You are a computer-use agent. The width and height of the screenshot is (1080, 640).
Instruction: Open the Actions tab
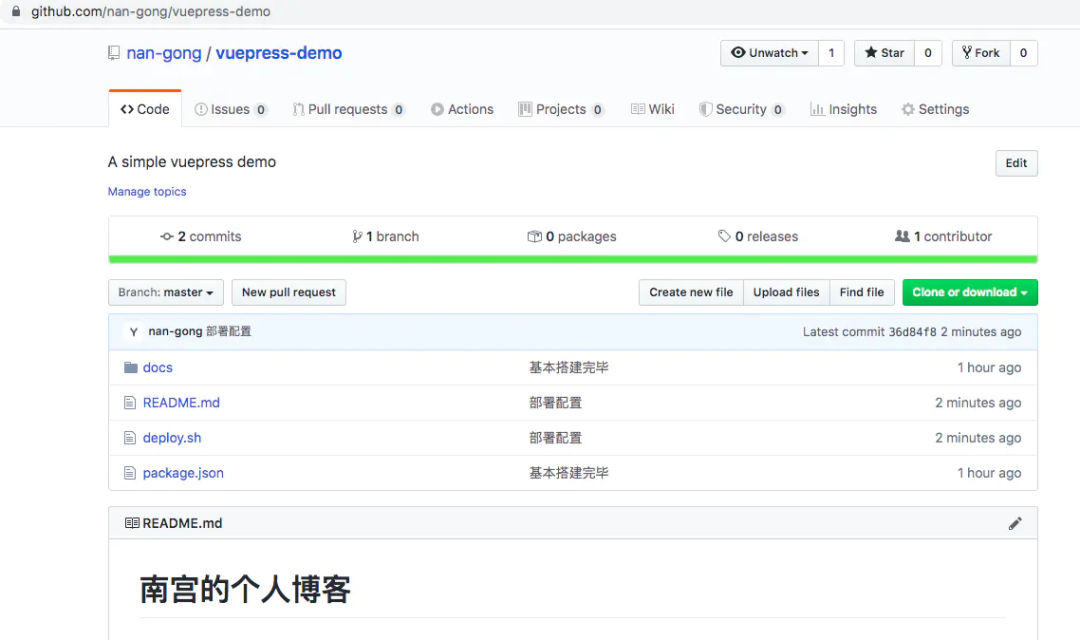click(x=462, y=109)
